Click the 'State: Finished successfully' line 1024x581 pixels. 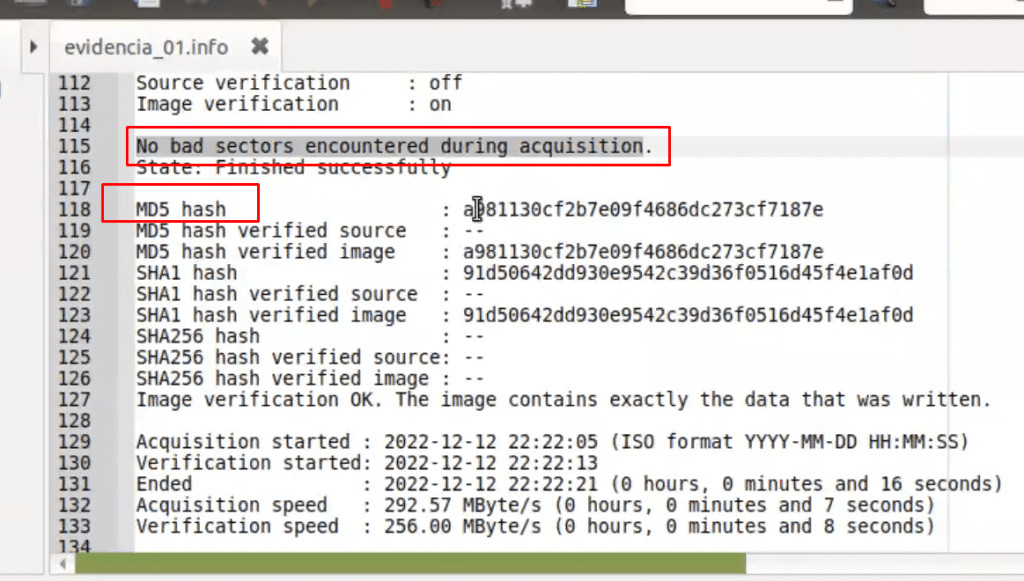[293, 168]
